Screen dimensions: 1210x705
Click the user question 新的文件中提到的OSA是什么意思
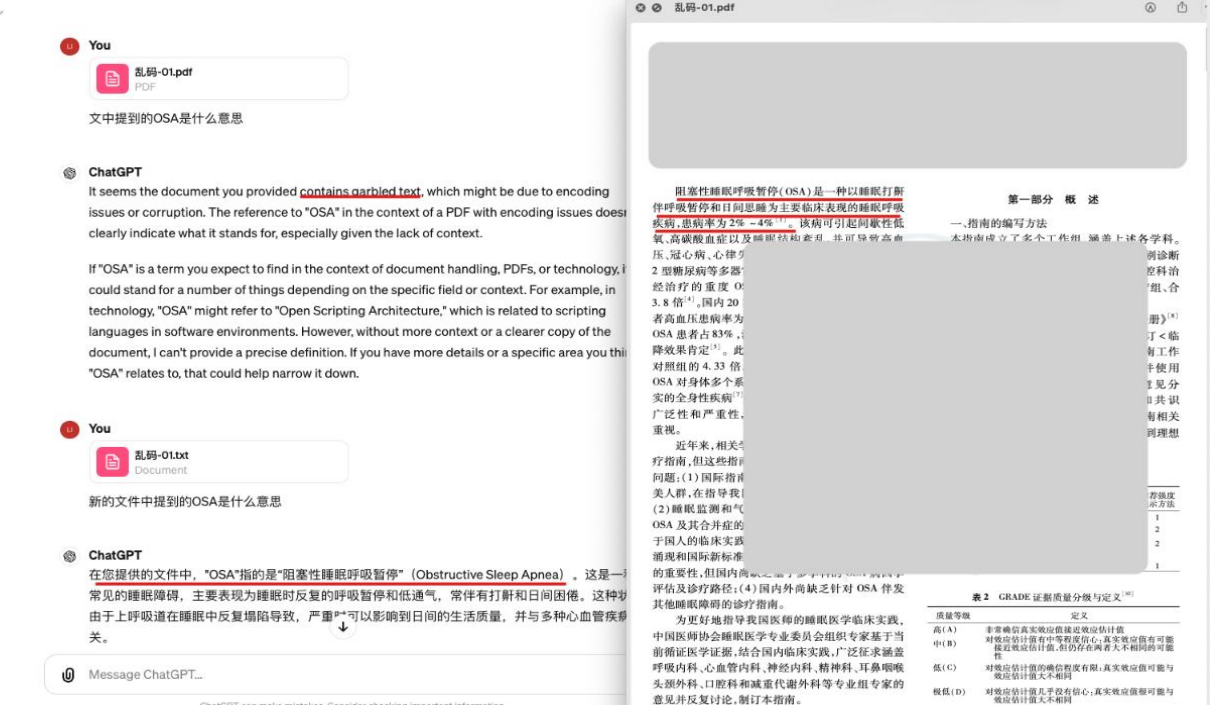185,502
